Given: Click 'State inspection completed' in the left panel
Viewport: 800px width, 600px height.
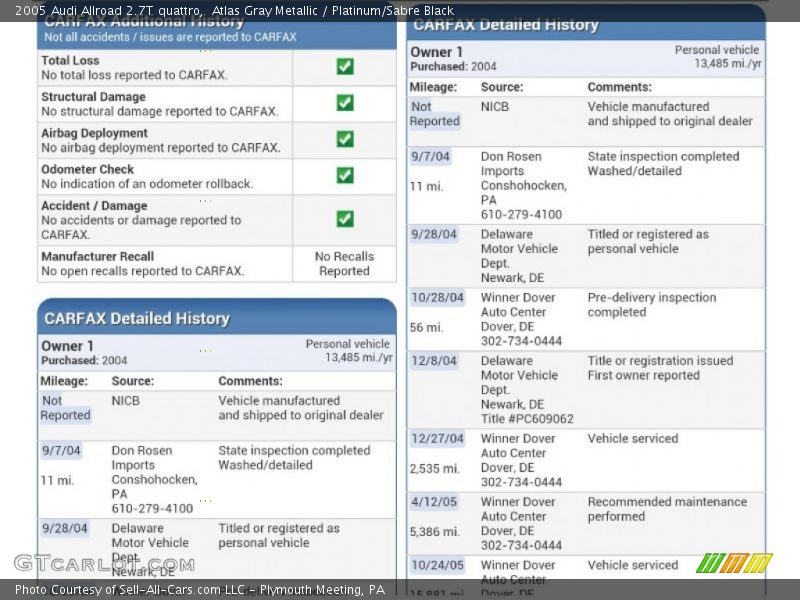Looking at the screenshot, I should click(294, 451).
